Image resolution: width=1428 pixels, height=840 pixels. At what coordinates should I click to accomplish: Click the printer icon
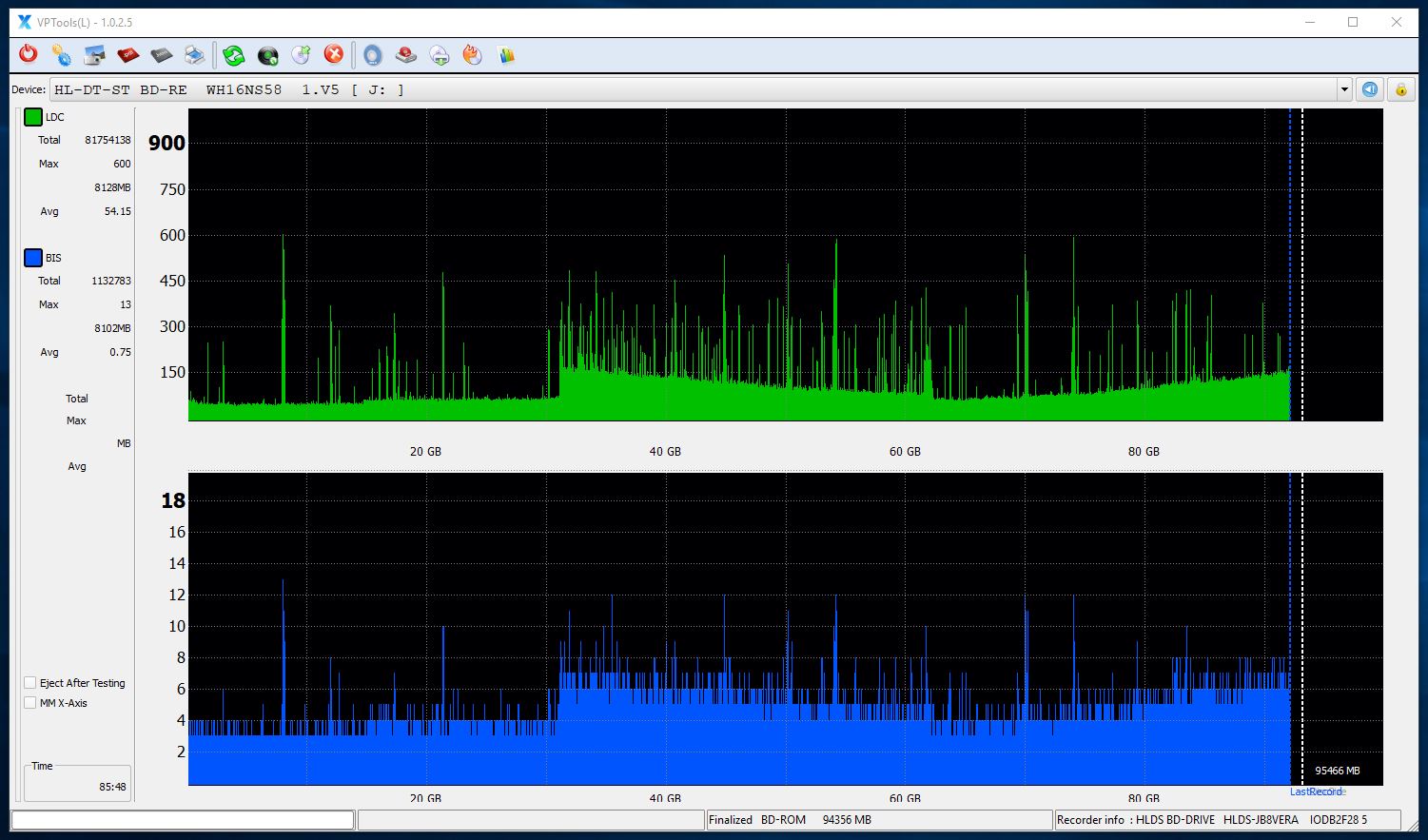pyautogui.click(x=194, y=55)
